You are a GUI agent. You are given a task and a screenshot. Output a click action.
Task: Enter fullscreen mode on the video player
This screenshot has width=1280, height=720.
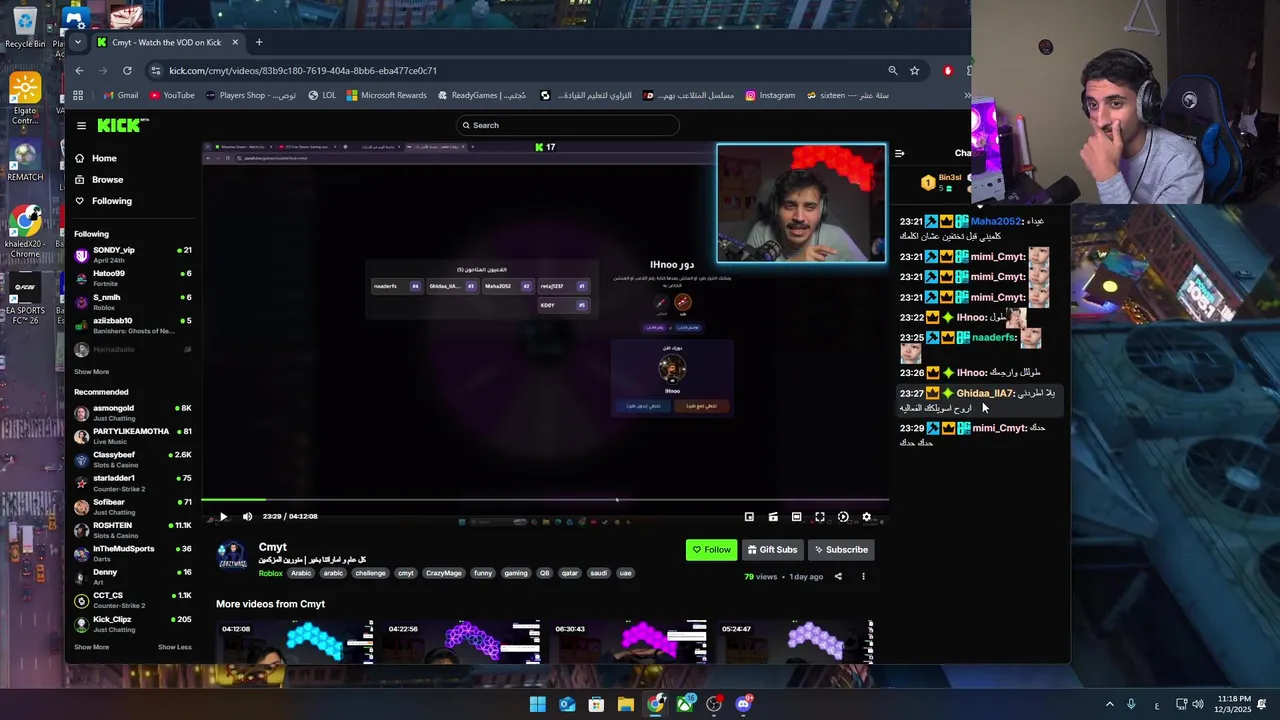[820, 517]
